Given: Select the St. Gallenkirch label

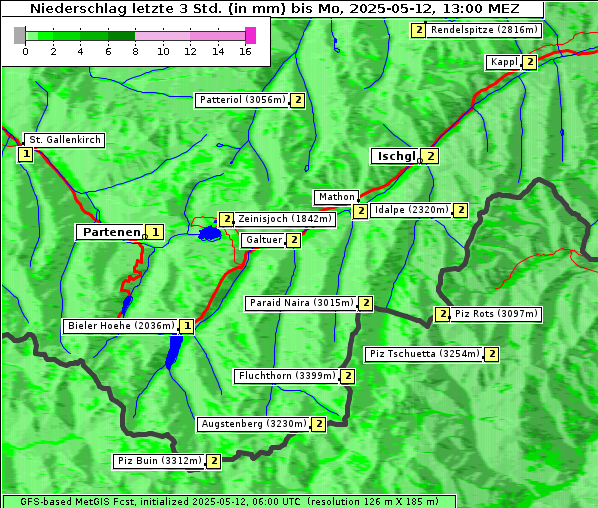Looking at the screenshot, I should click(x=64, y=140).
